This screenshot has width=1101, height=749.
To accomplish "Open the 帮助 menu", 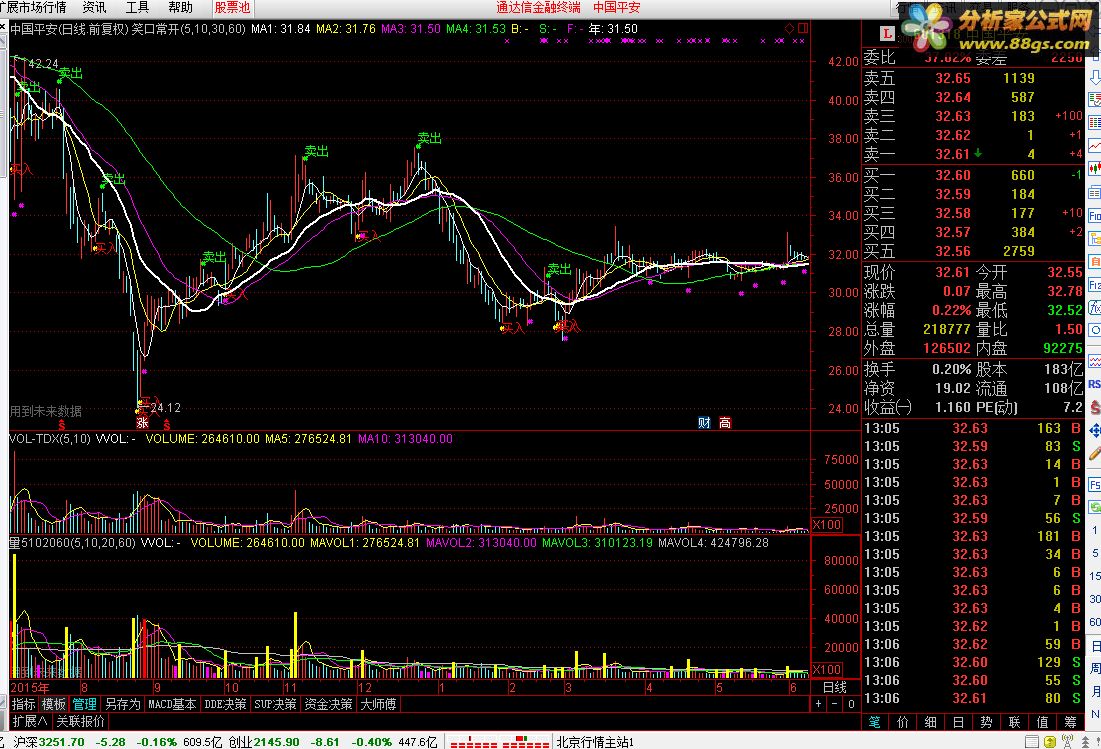I will [x=180, y=7].
